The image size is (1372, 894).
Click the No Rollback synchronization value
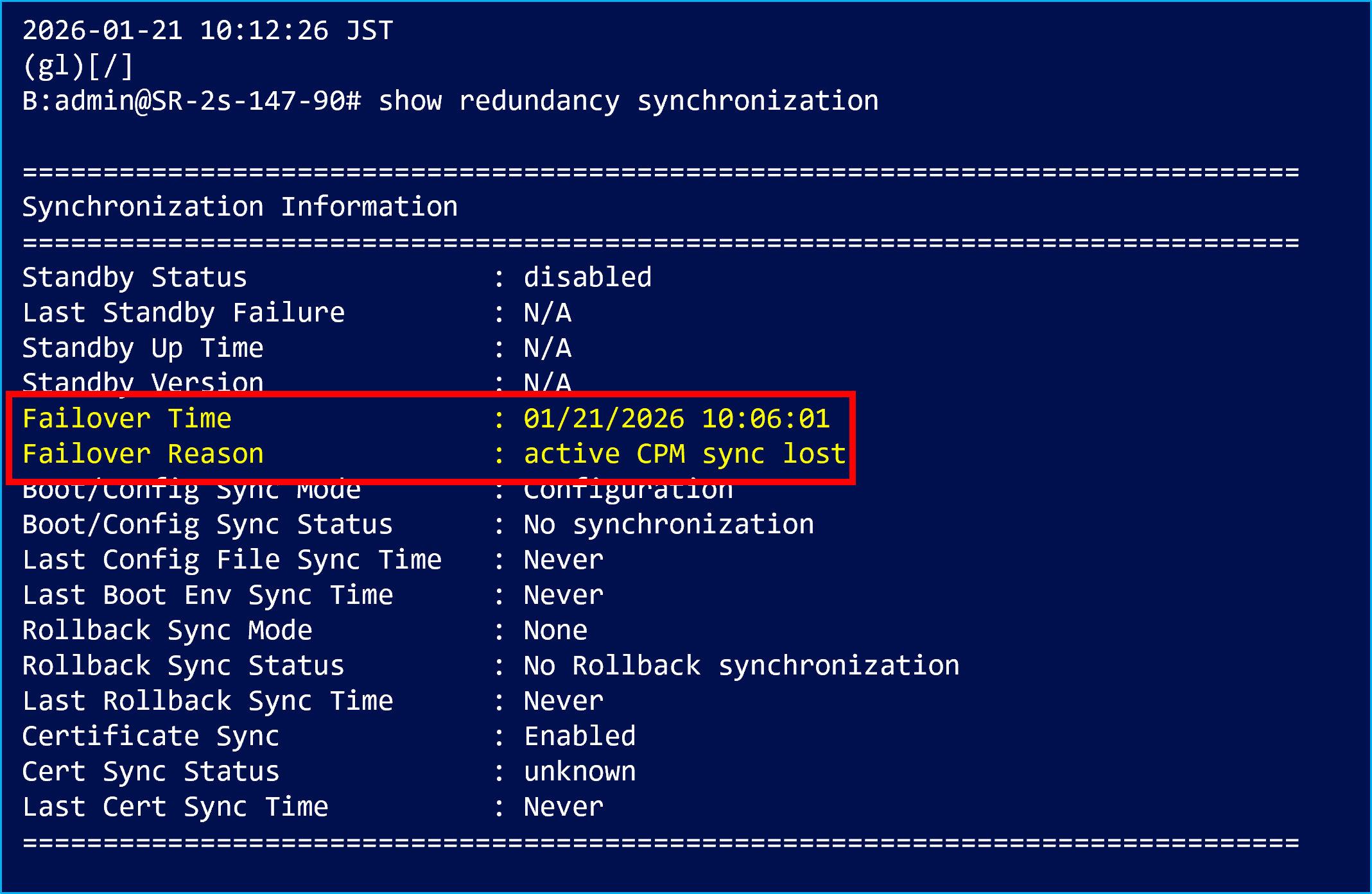coord(741,666)
